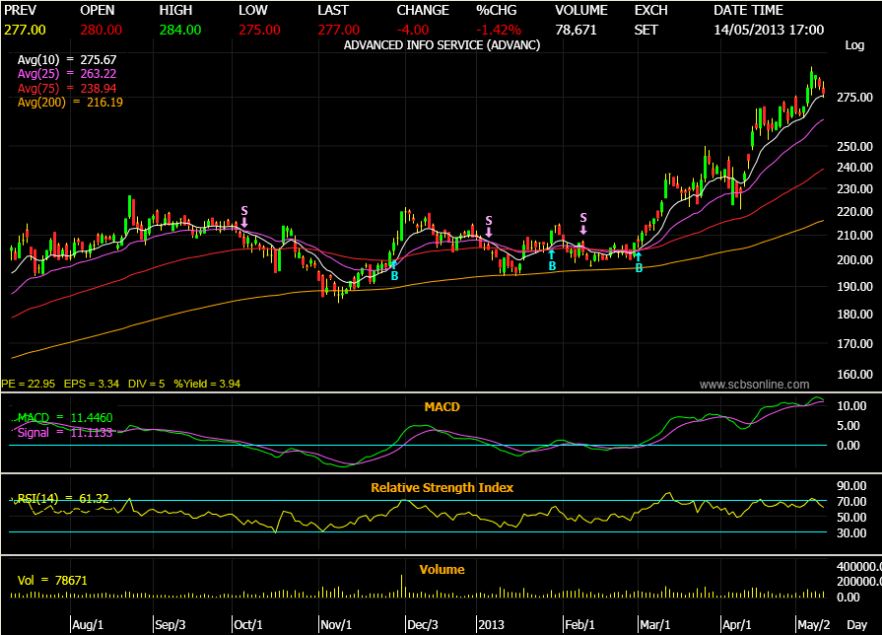
Task: Click the Log scale label
Action: pos(854,46)
